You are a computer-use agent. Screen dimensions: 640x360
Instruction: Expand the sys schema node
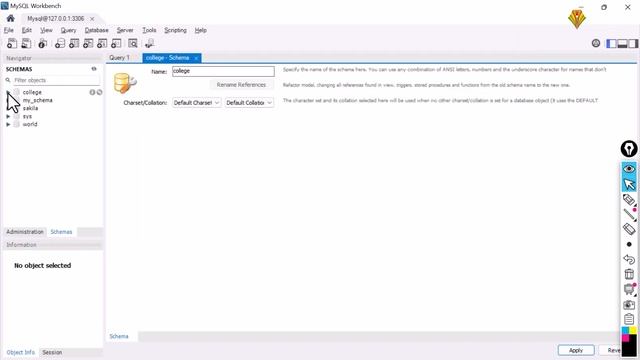tap(8, 116)
